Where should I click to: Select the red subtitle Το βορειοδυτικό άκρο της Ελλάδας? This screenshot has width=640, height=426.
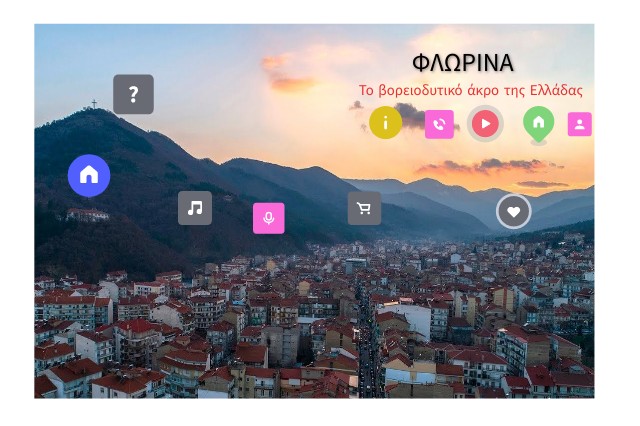[470, 90]
